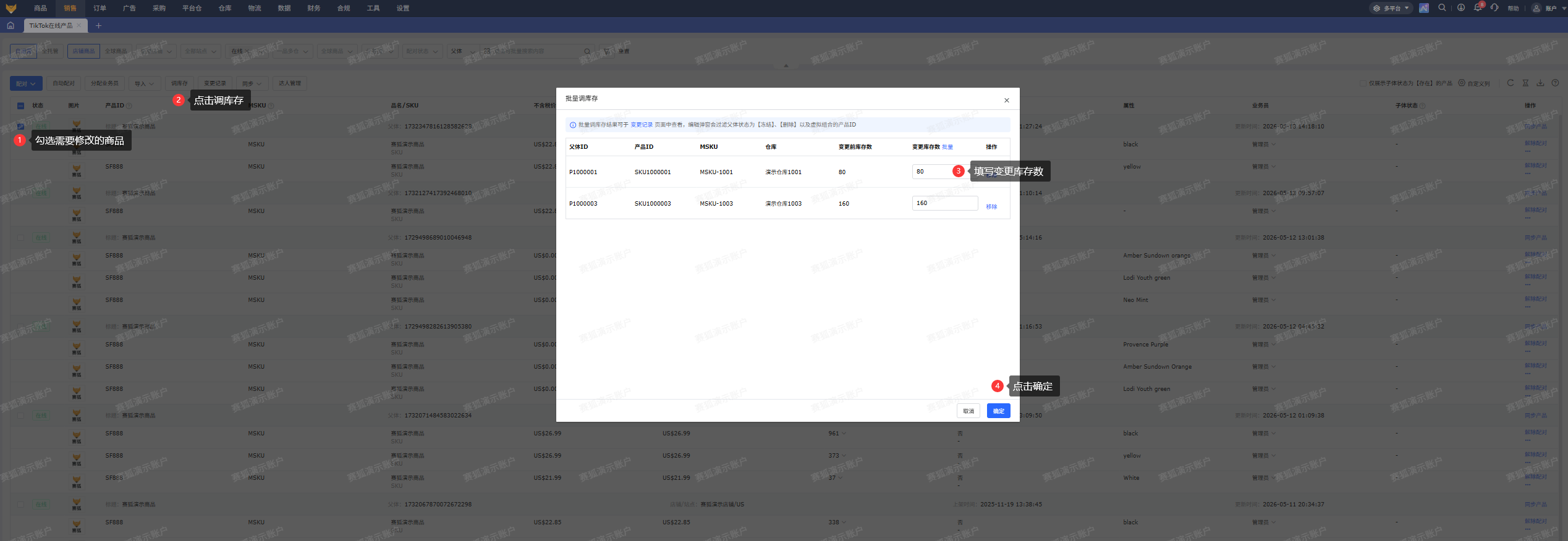This screenshot has height=541, width=1568.
Task: Open global search magnifier in header
Action: click(x=1442, y=8)
